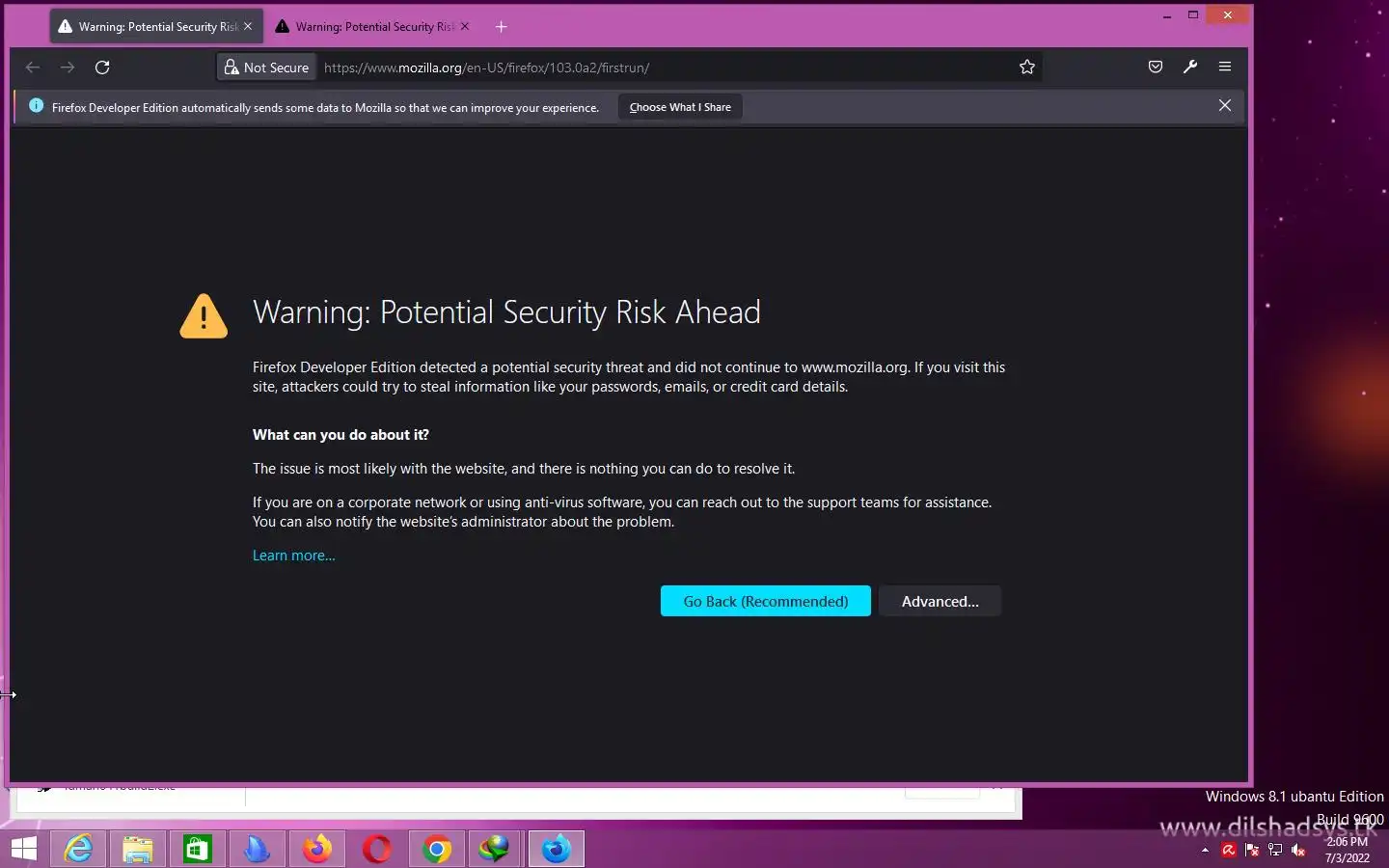Image resolution: width=1389 pixels, height=868 pixels.
Task: Open a new tab with plus button
Action: (502, 27)
